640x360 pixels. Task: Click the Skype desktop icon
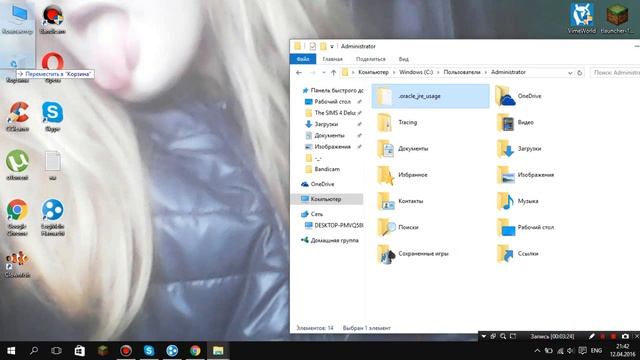[x=53, y=116]
